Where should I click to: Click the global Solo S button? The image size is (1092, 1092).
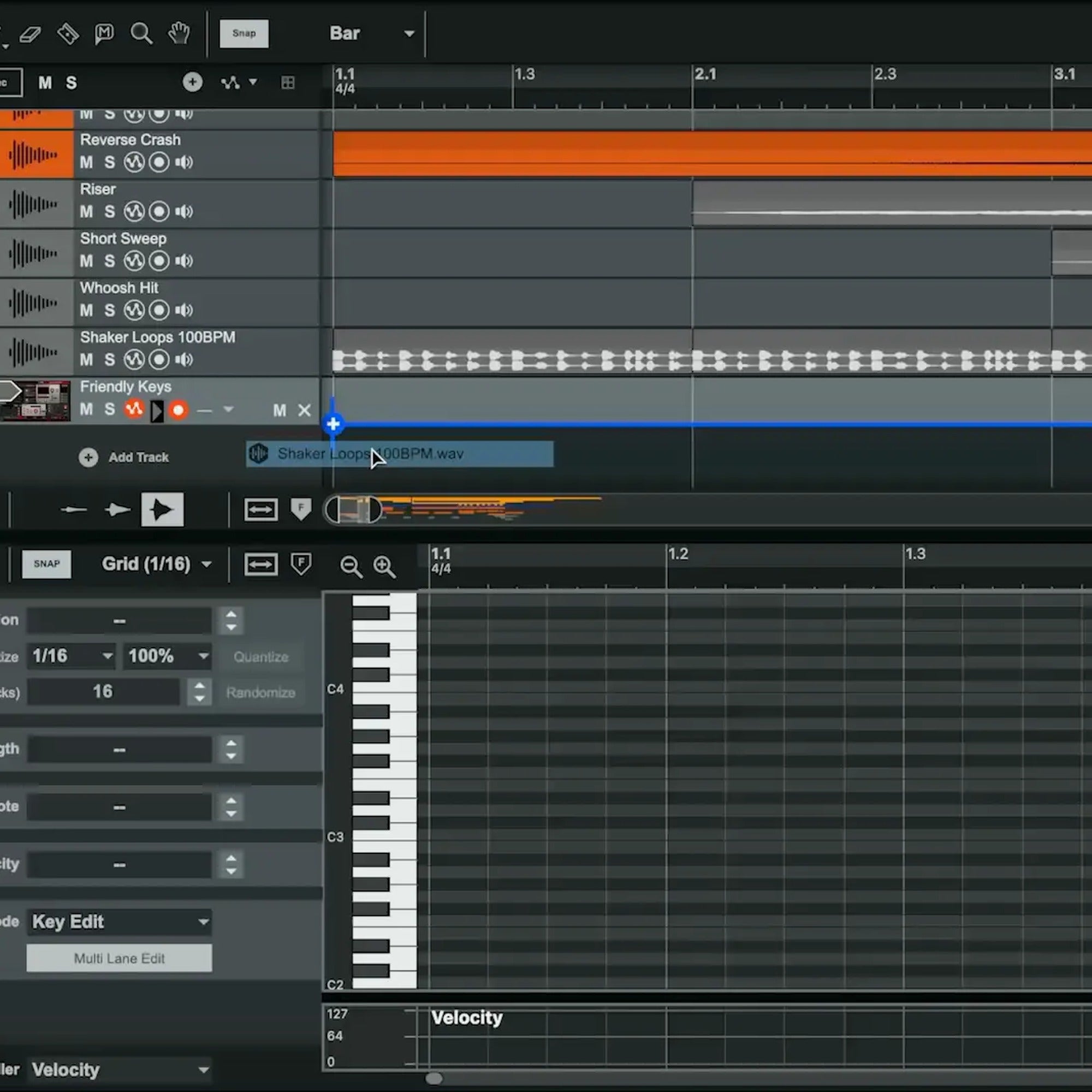pyautogui.click(x=71, y=83)
